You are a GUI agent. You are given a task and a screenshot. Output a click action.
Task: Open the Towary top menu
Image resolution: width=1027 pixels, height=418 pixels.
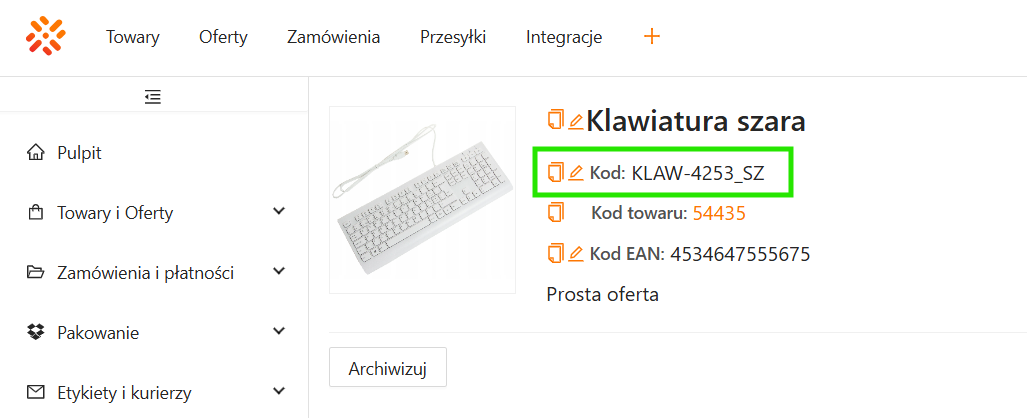pyautogui.click(x=133, y=38)
